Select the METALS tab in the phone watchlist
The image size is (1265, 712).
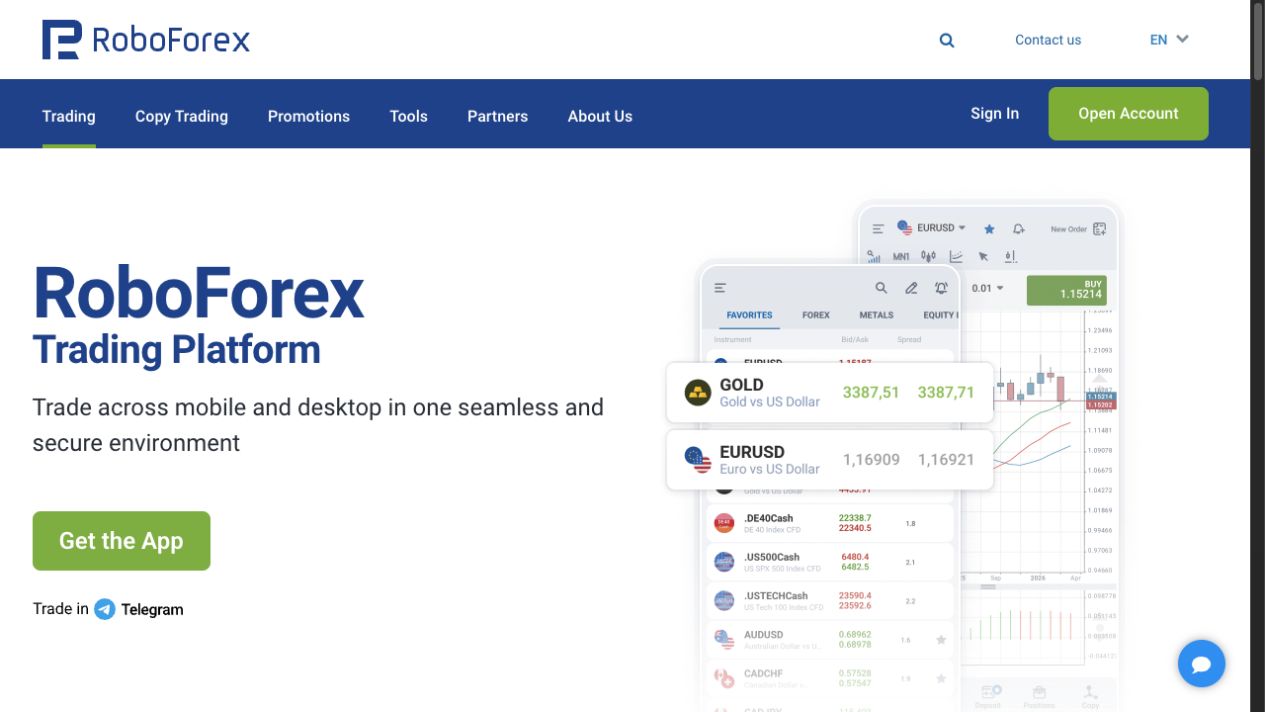click(x=877, y=315)
